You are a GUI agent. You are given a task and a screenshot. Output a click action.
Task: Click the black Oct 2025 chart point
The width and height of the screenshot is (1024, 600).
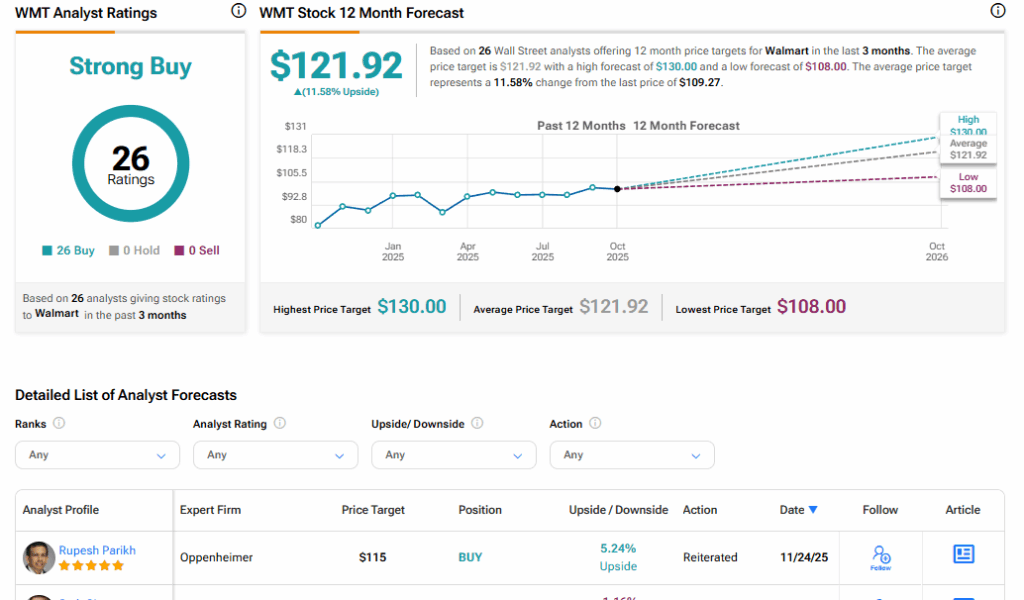[617, 189]
